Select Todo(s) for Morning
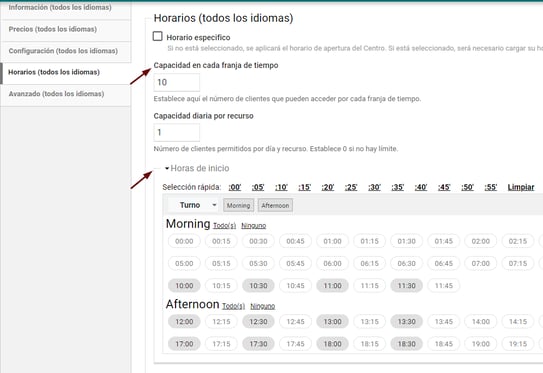The width and height of the screenshot is (543, 373). coord(224,225)
